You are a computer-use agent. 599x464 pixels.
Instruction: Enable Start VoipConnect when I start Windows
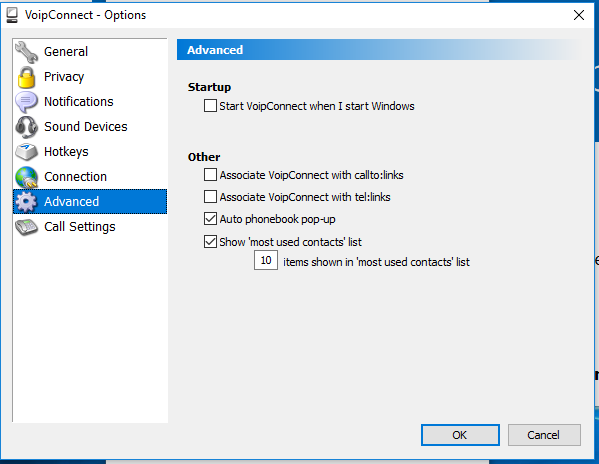click(210, 105)
